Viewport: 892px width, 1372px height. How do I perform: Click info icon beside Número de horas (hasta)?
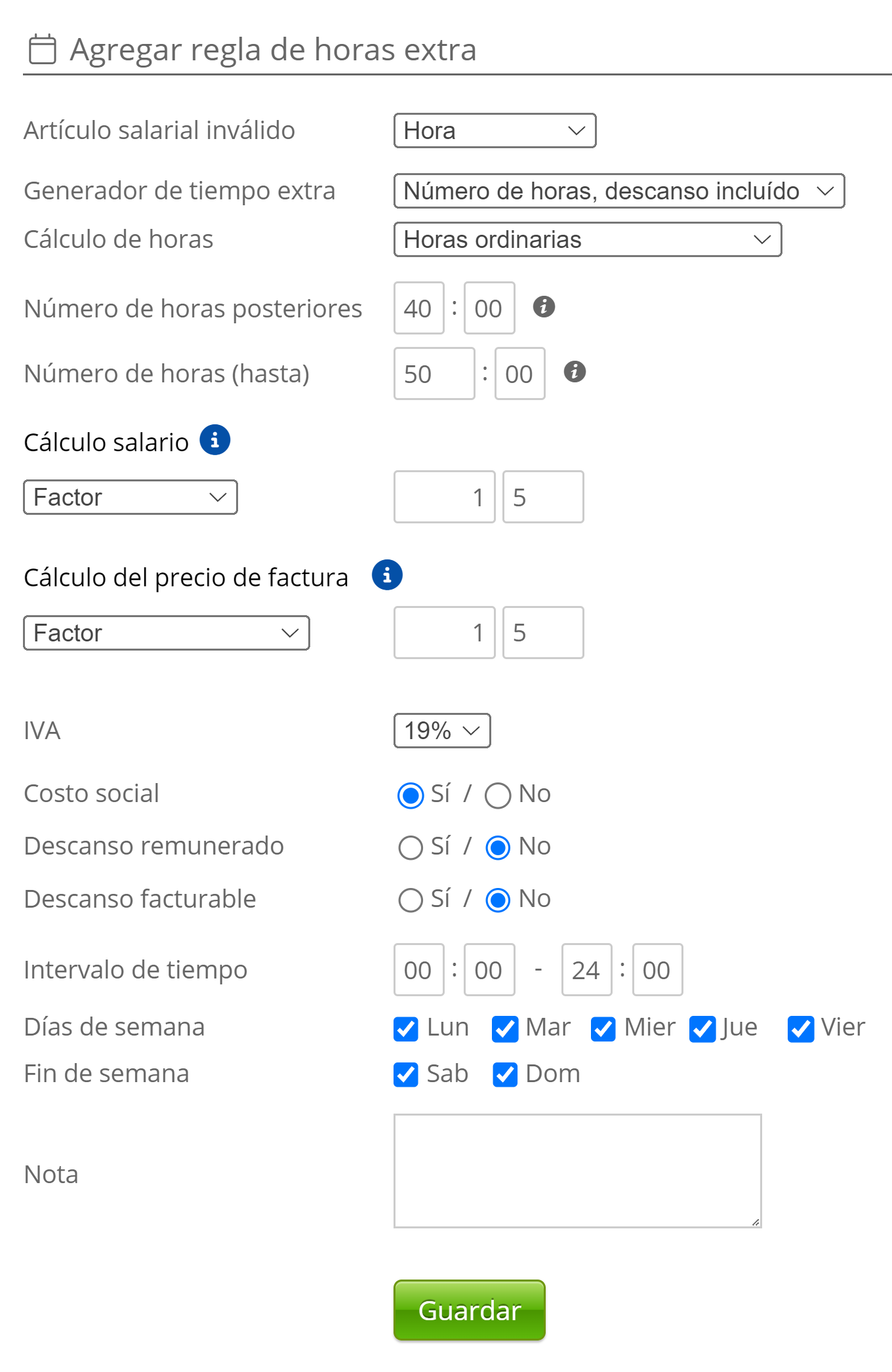tap(575, 372)
